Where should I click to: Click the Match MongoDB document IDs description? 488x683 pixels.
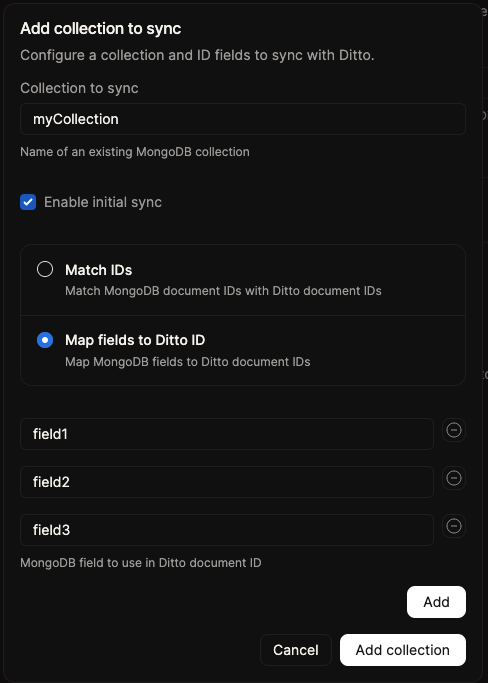point(223,291)
